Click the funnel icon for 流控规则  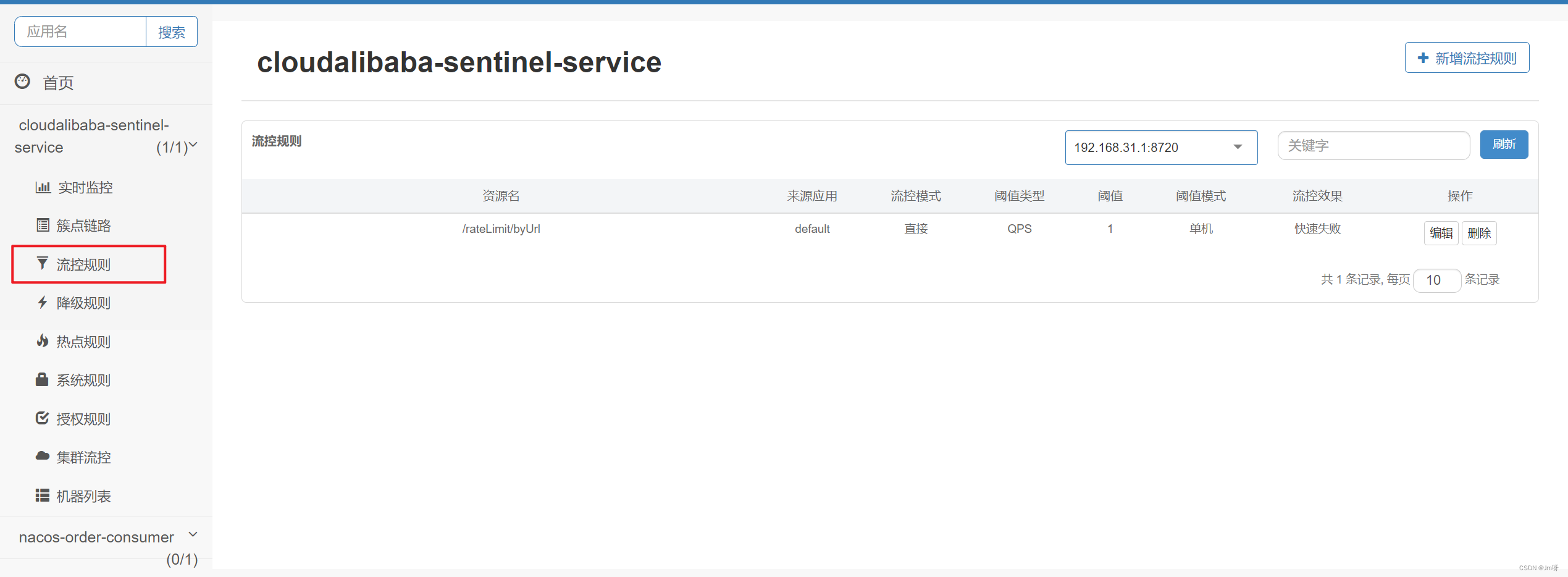pos(42,264)
